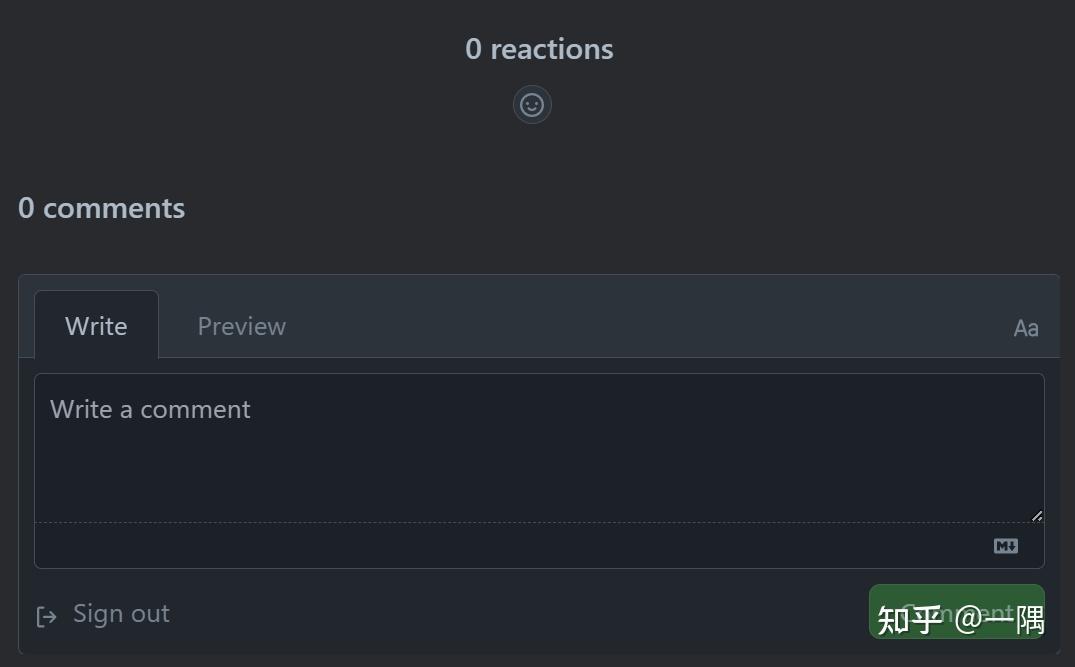The height and width of the screenshot is (667, 1075).
Task: Click the "0 comments" heading
Action: click(x=101, y=208)
